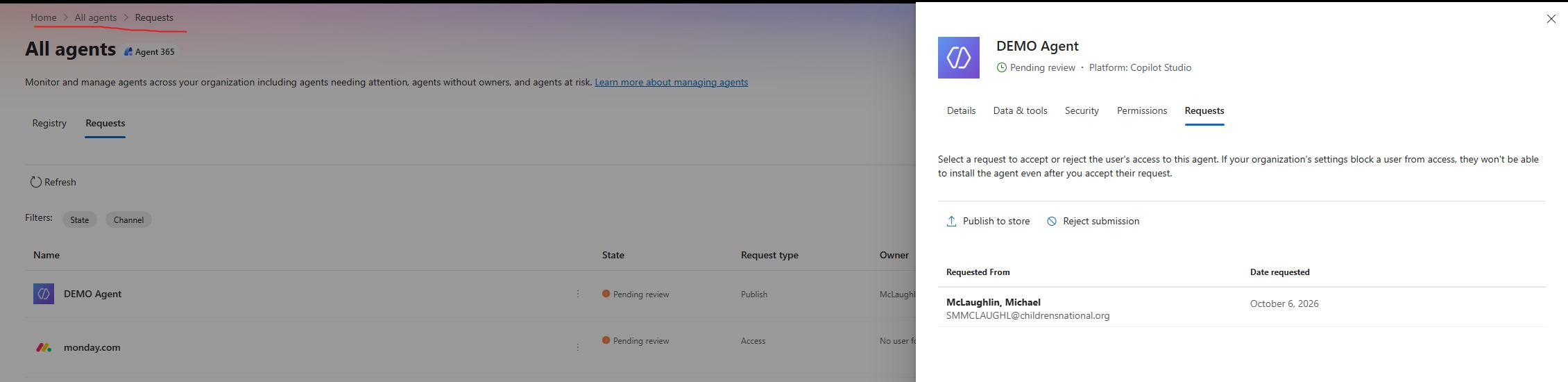Select the Security tab in the panel
The width and height of the screenshot is (1568, 382).
(x=1082, y=110)
